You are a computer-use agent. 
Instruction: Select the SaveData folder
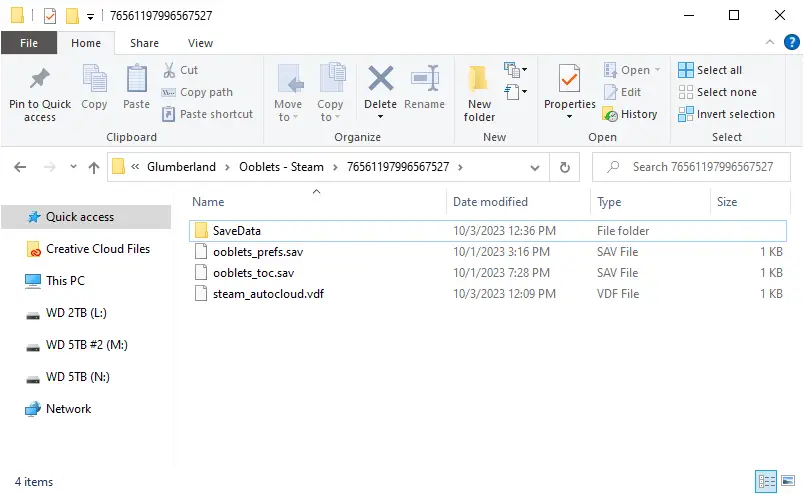click(x=488, y=231)
